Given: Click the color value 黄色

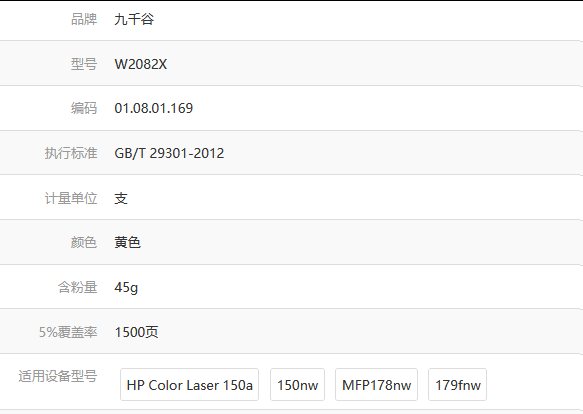Looking at the screenshot, I should click(127, 243).
